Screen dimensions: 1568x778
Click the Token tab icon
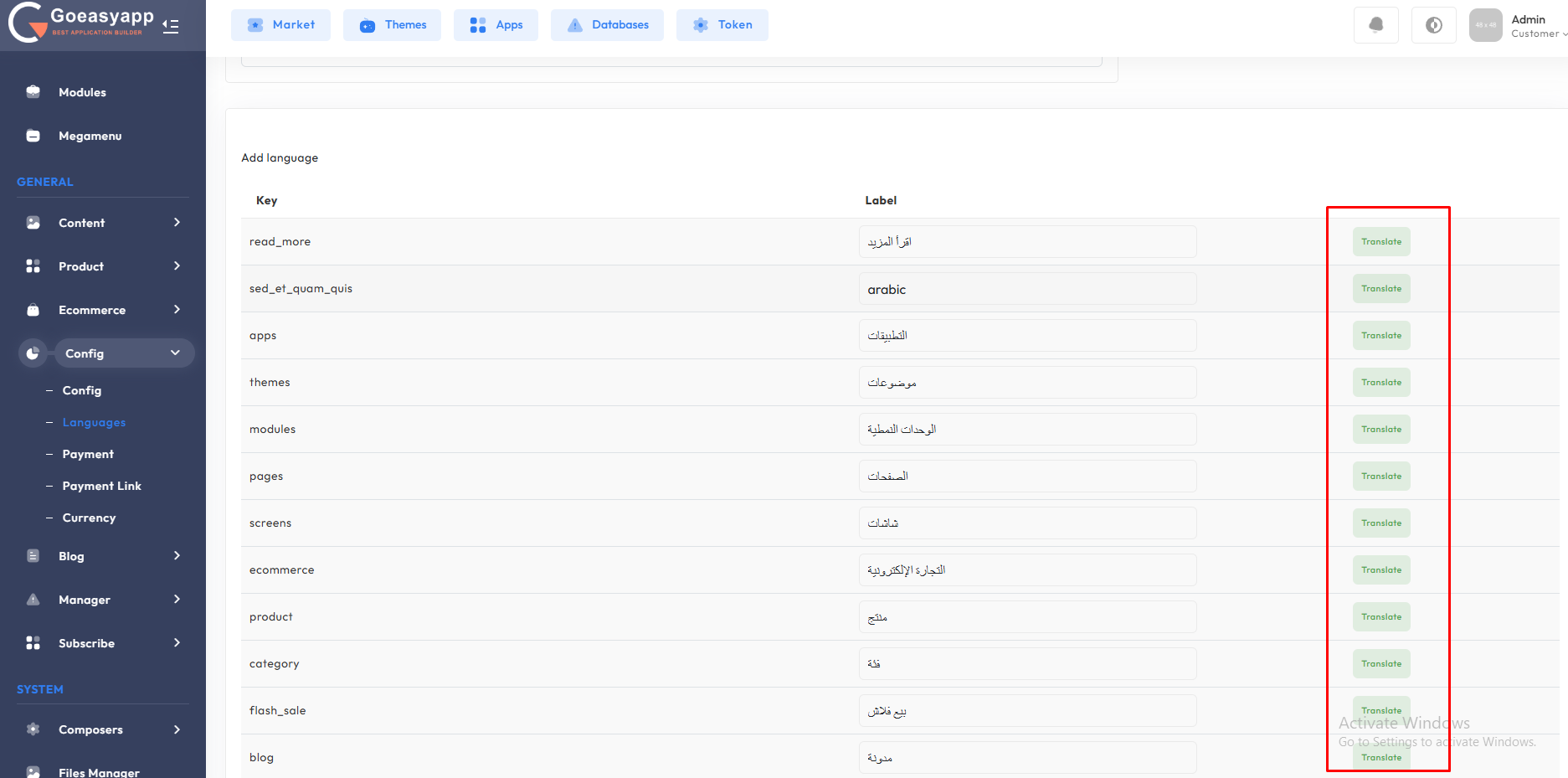[701, 25]
